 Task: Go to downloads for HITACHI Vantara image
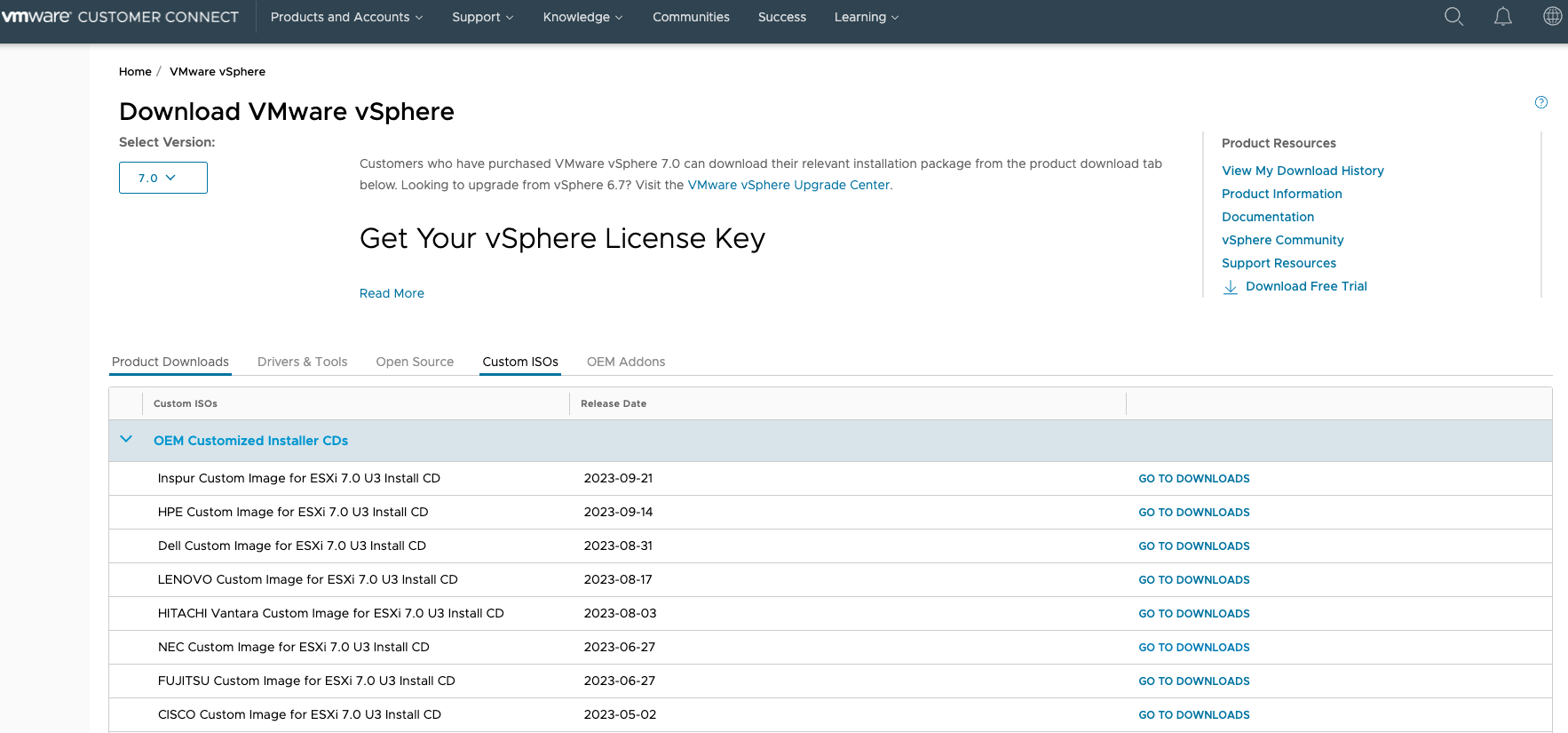(1194, 613)
